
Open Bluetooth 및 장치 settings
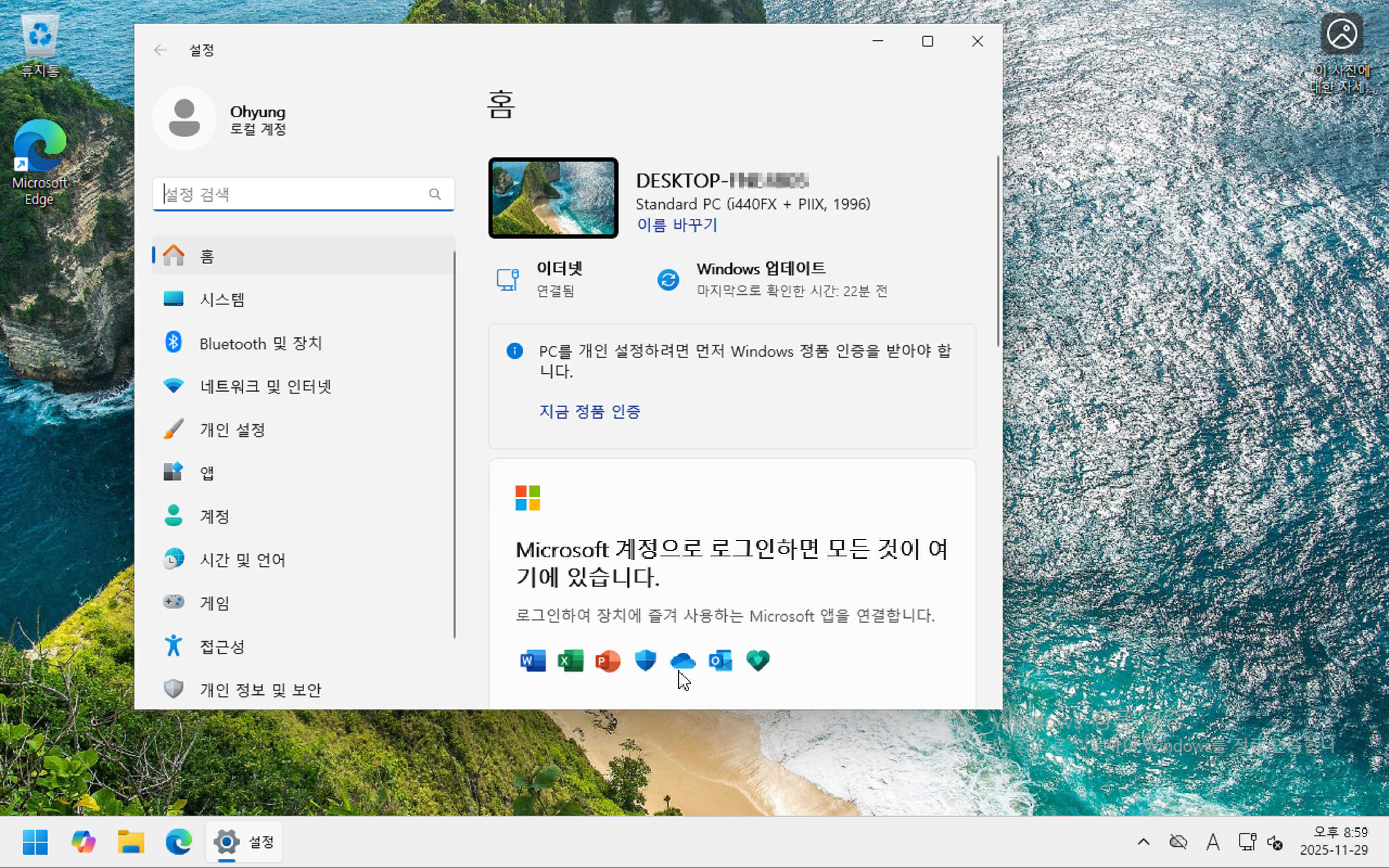click(260, 343)
